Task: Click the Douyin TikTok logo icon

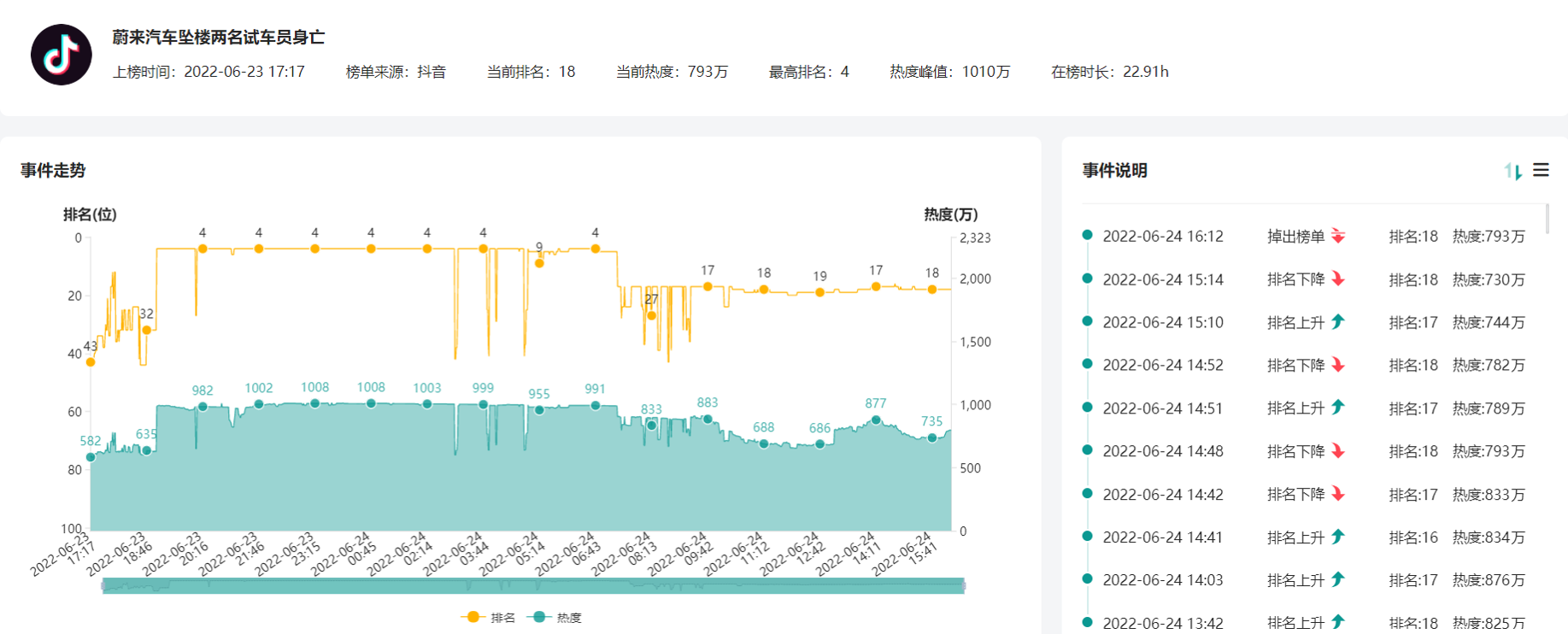Action: [x=62, y=55]
